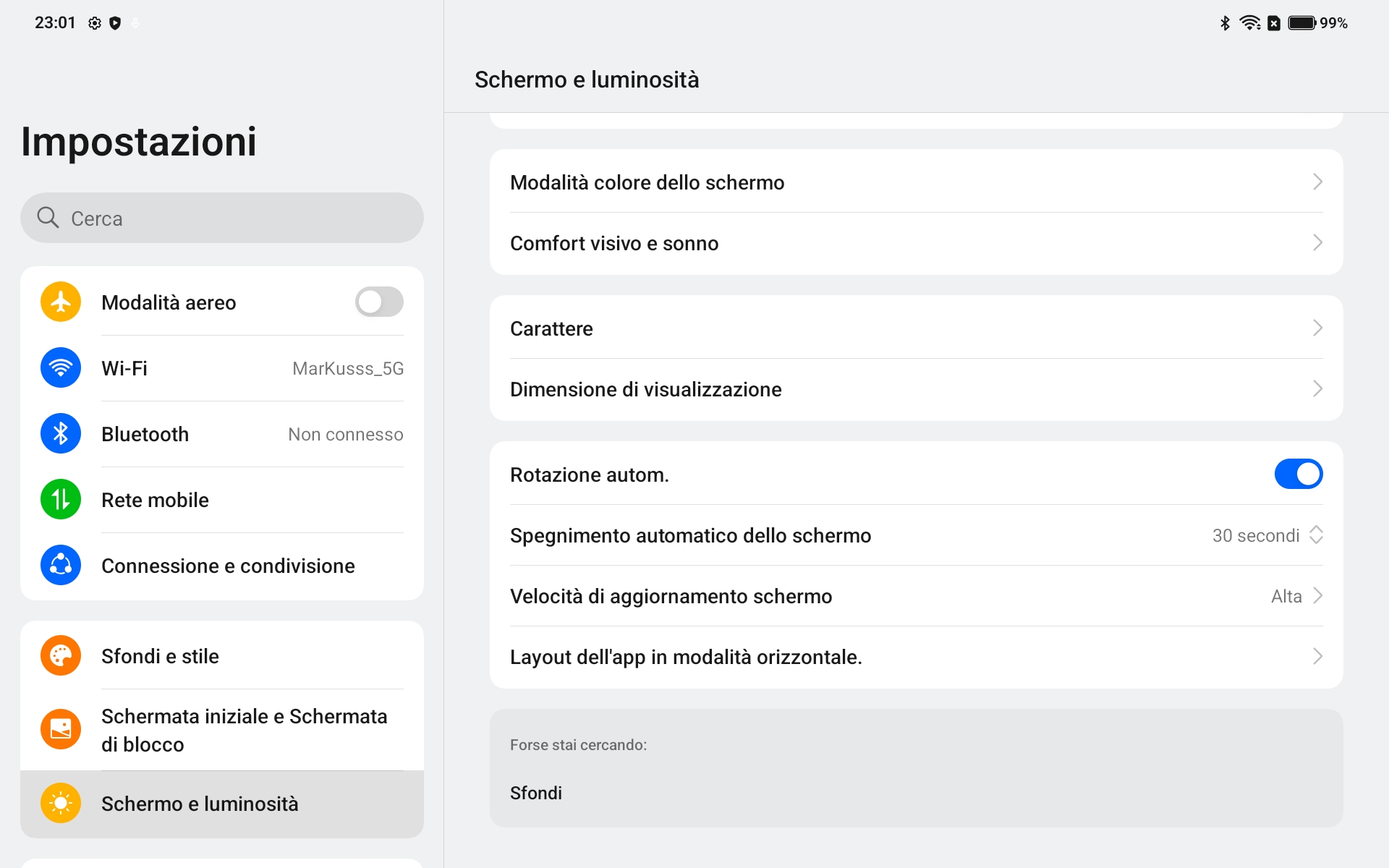This screenshot has height=868, width=1389.
Task: Tap the Schermata iniziale orange icon
Action: click(61, 729)
